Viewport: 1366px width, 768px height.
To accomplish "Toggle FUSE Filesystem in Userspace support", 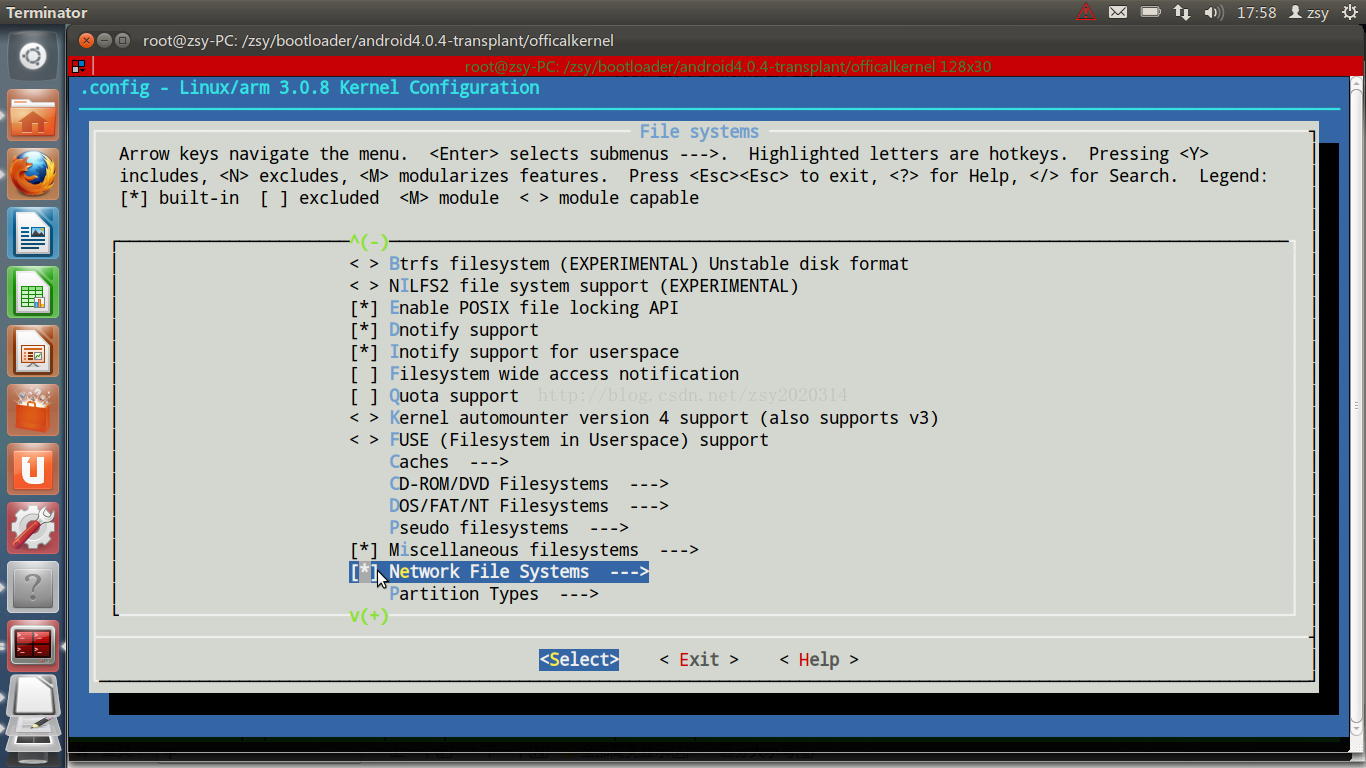I will (x=364, y=440).
